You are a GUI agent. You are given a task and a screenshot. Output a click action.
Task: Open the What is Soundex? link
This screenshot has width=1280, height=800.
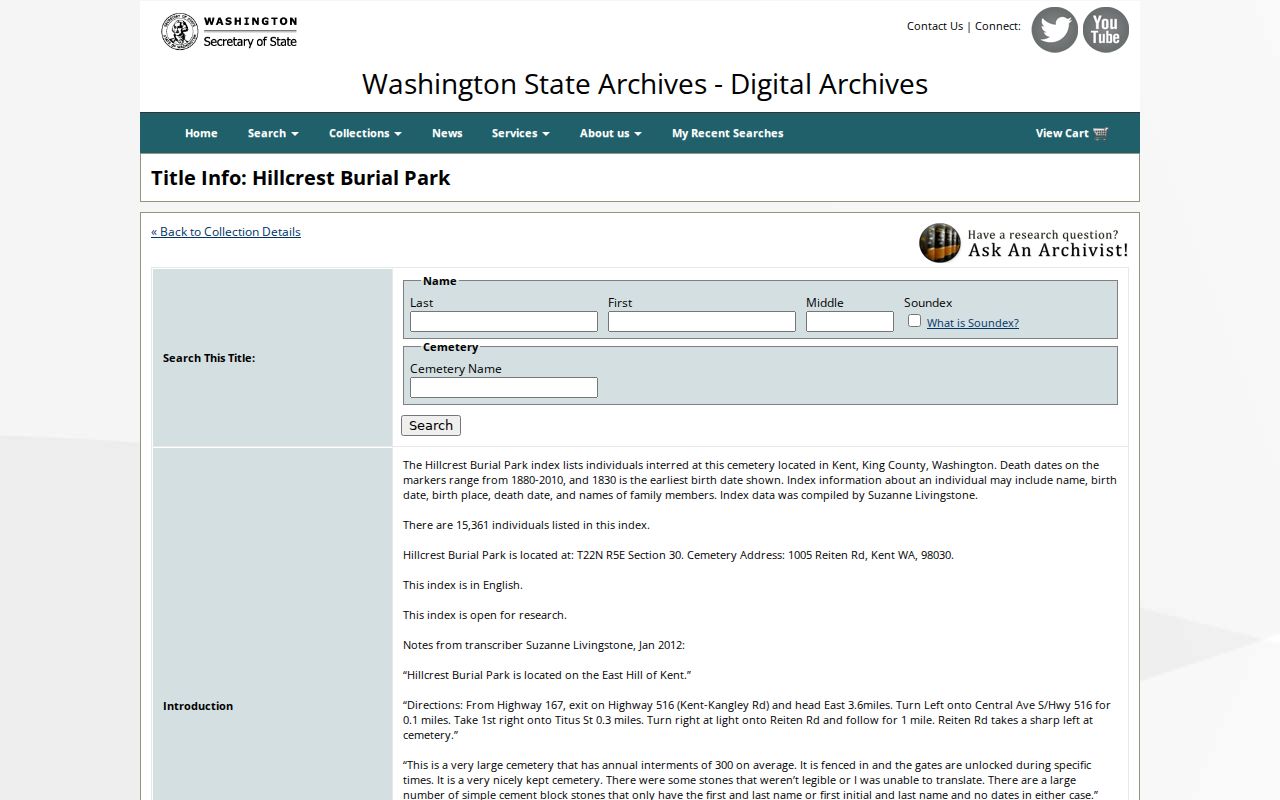tap(973, 323)
